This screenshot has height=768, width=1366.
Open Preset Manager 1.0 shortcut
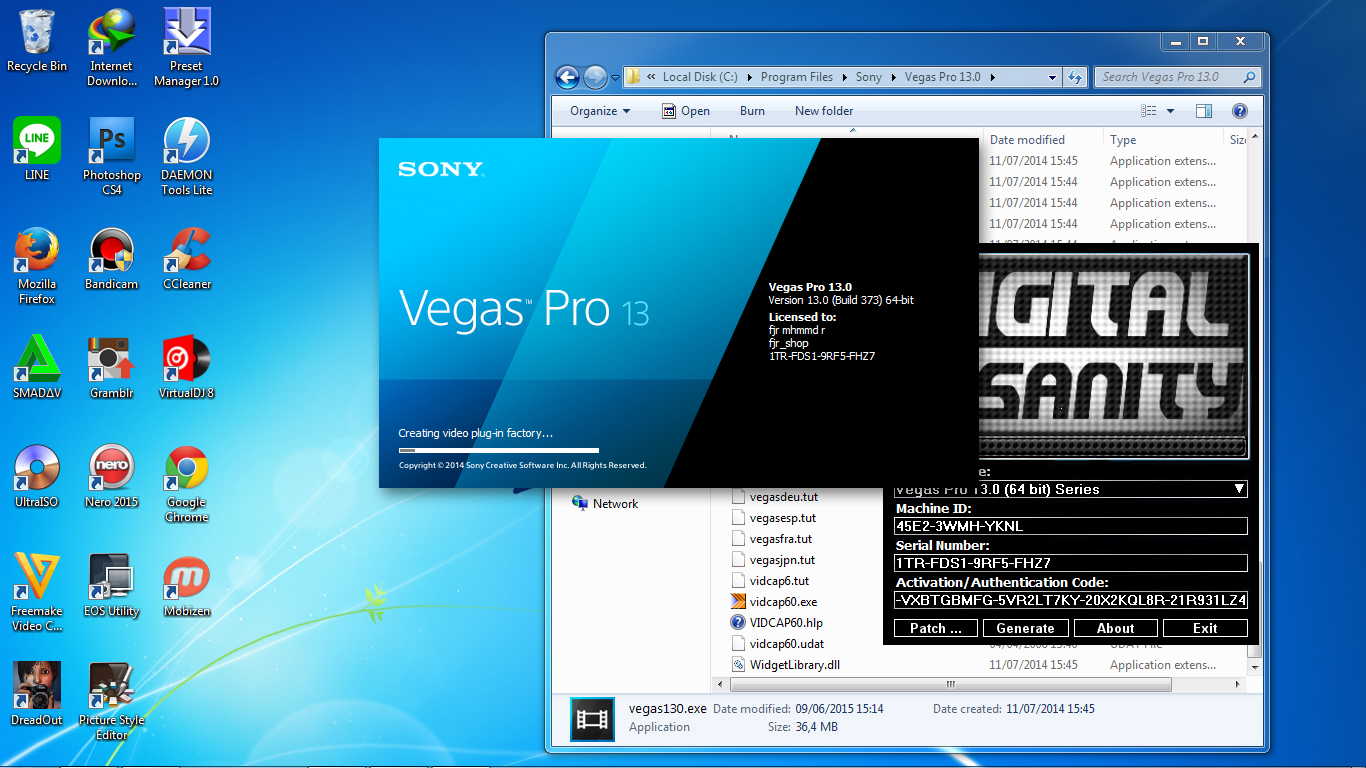pos(186,47)
